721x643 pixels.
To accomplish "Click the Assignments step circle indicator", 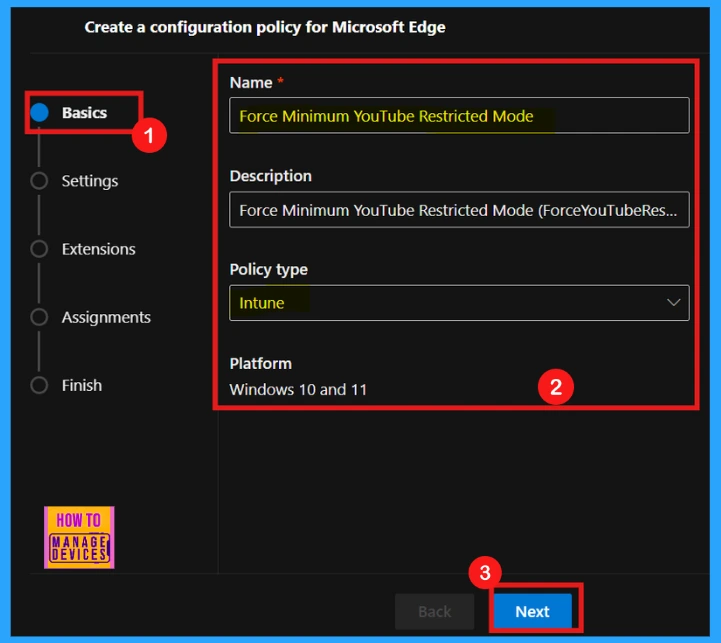I will 39,317.
